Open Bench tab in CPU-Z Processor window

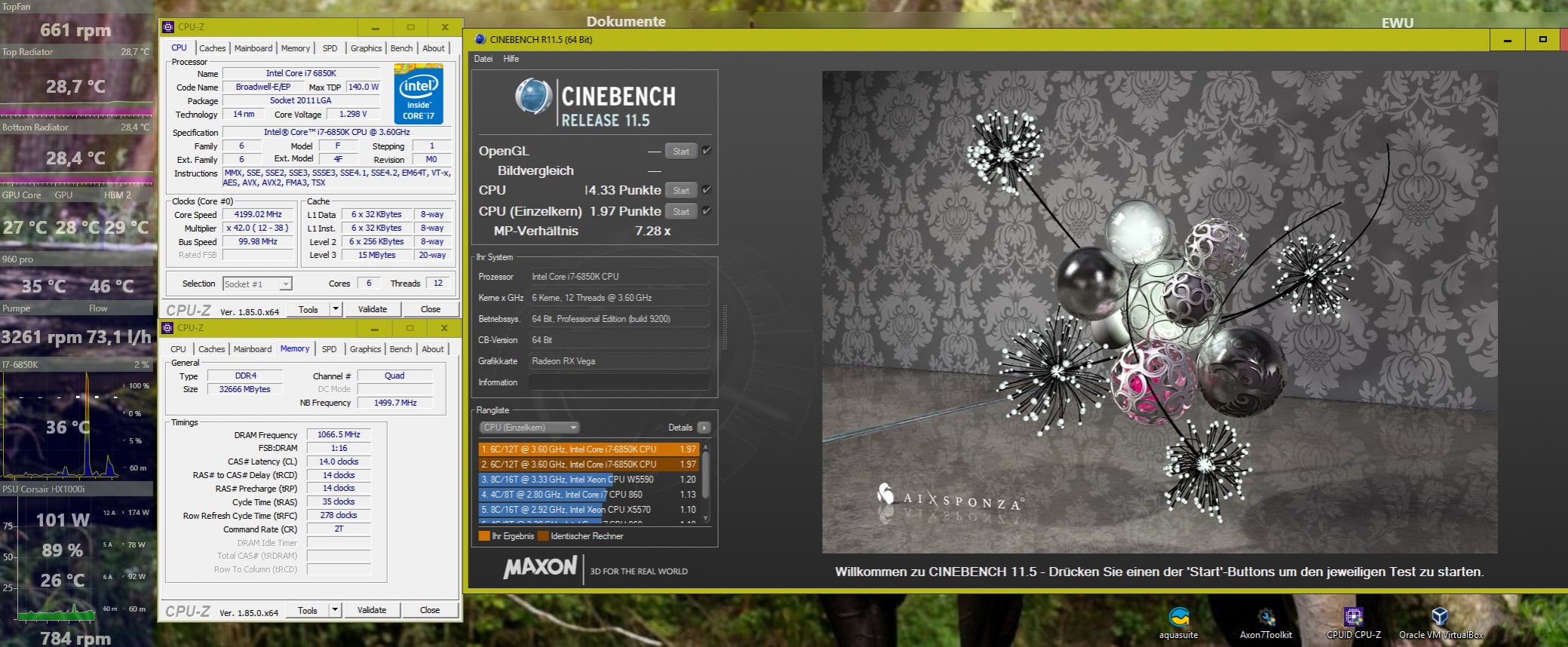tap(401, 48)
